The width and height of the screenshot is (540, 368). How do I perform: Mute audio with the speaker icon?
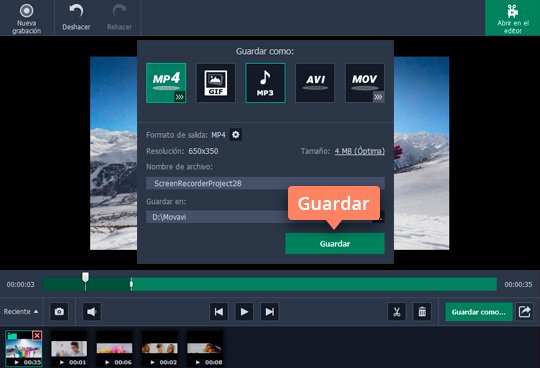coord(92,312)
